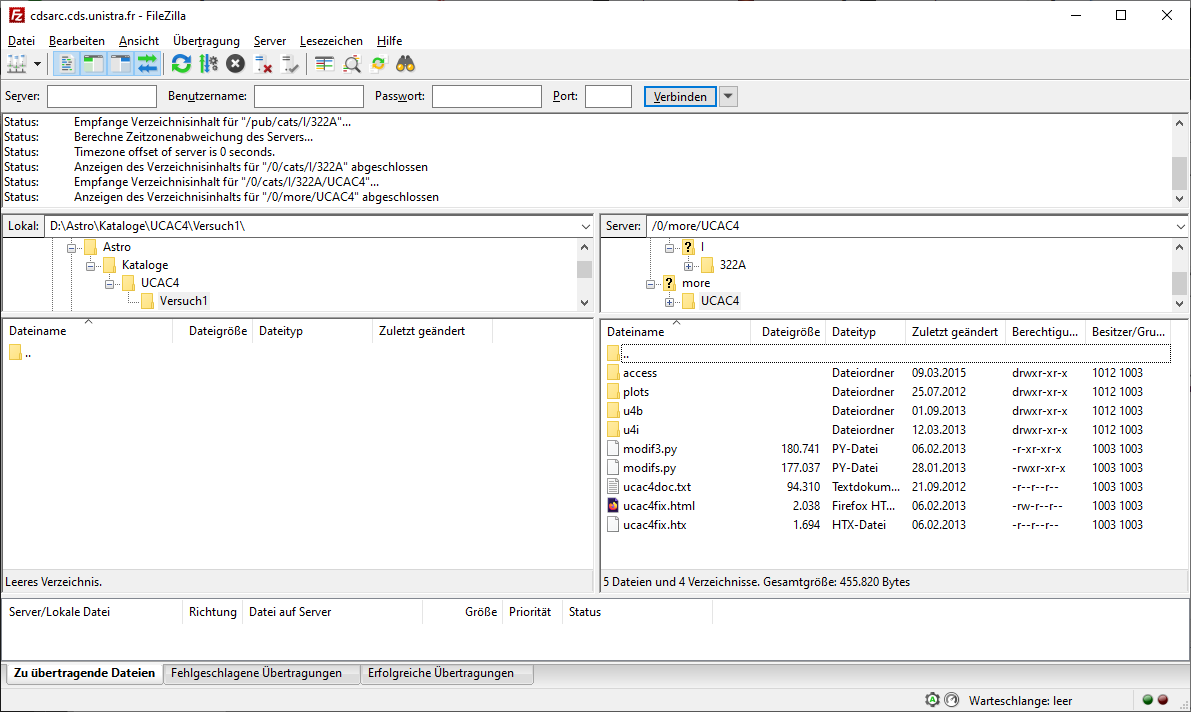Cancel the current operation icon
Viewport: 1191px width, 712px height.
(235, 65)
